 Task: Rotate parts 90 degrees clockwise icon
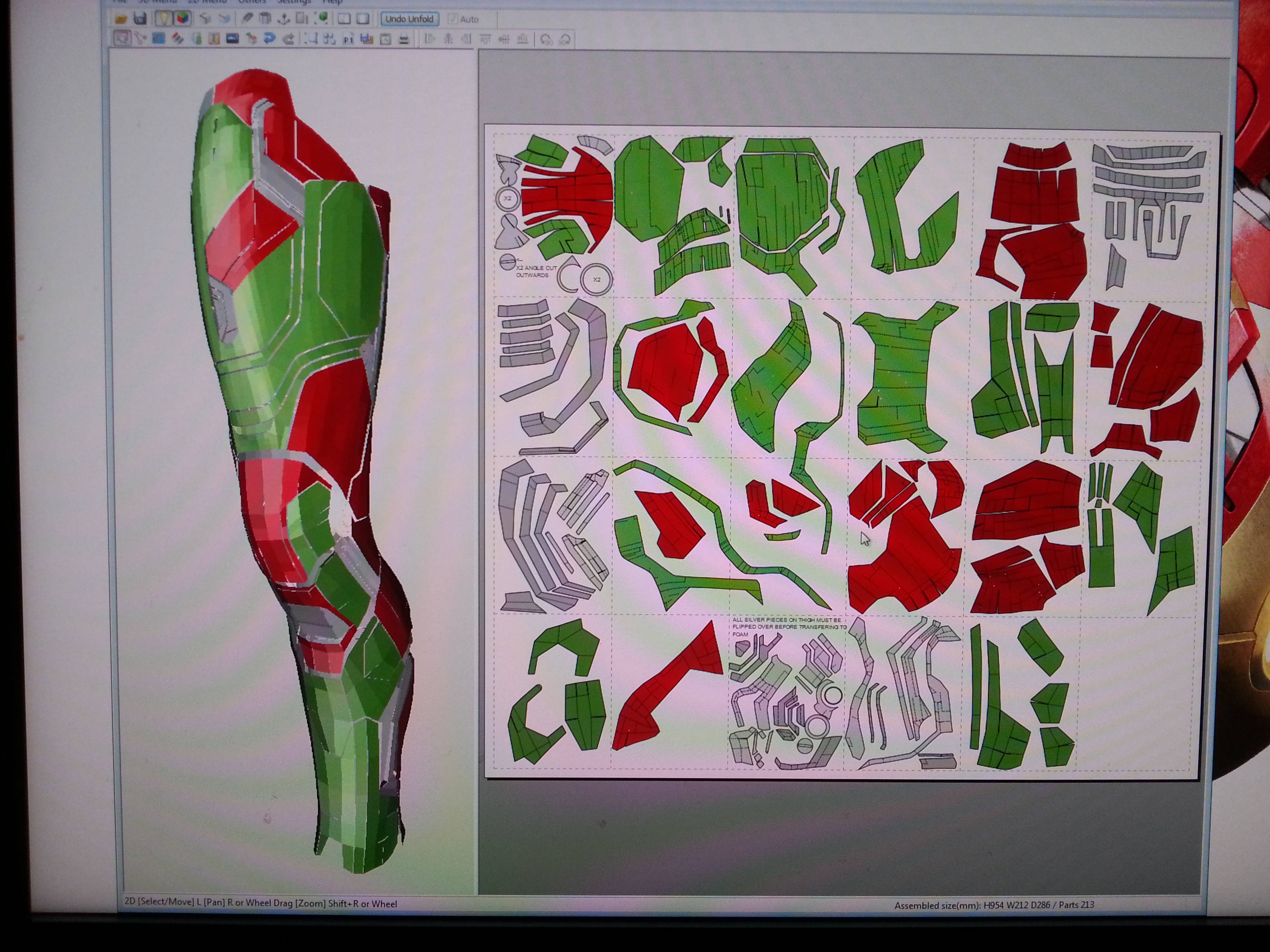[x=565, y=40]
